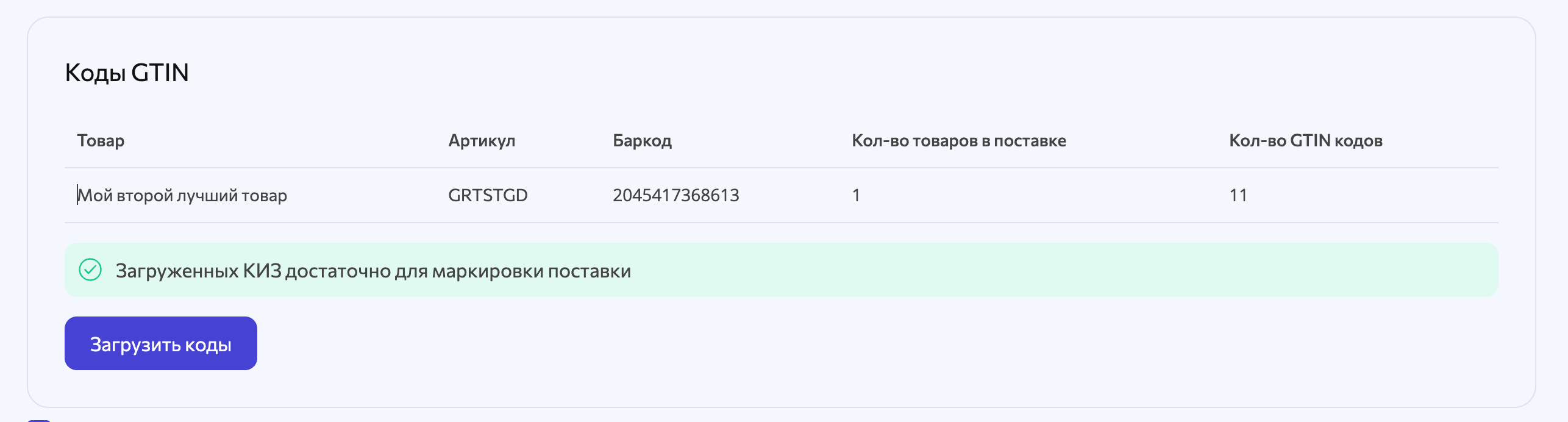Image resolution: width=1568 pixels, height=422 pixels.
Task: Click the barcode 2045417368613
Action: tap(675, 195)
